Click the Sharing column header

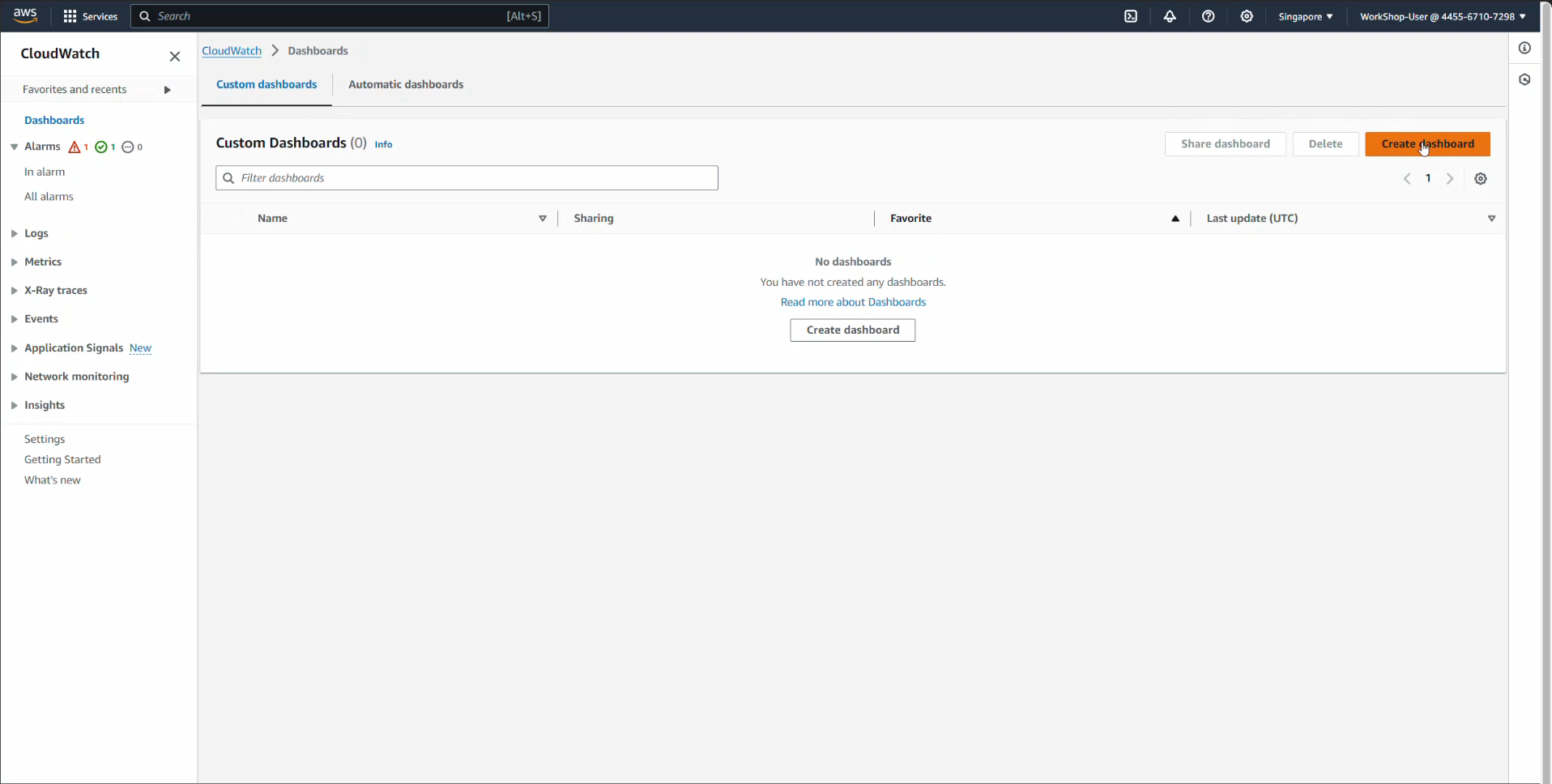594,218
